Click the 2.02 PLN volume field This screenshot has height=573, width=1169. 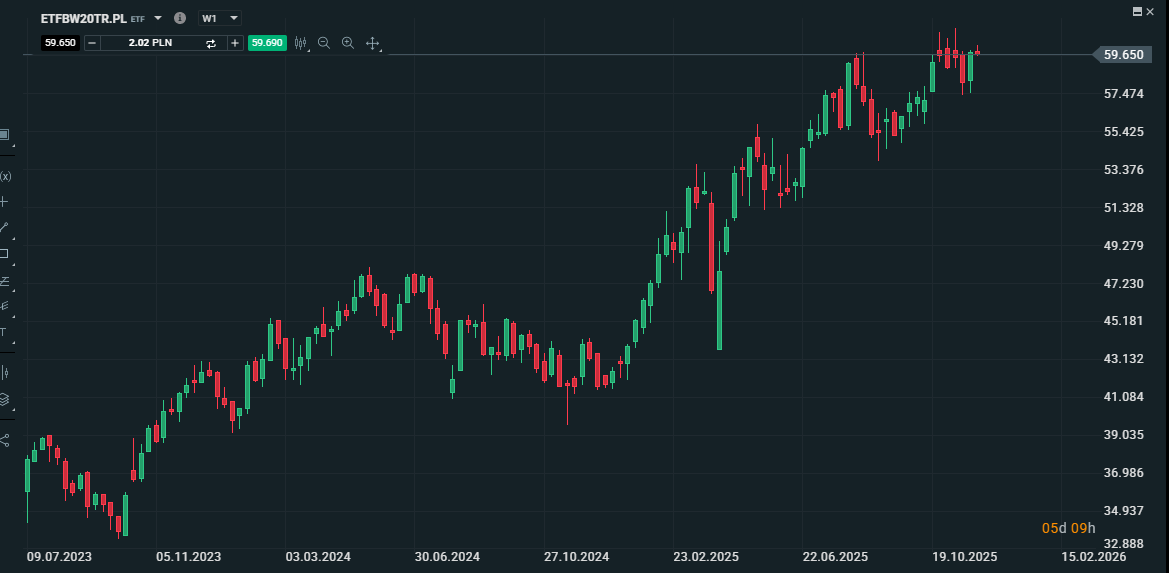(150, 43)
